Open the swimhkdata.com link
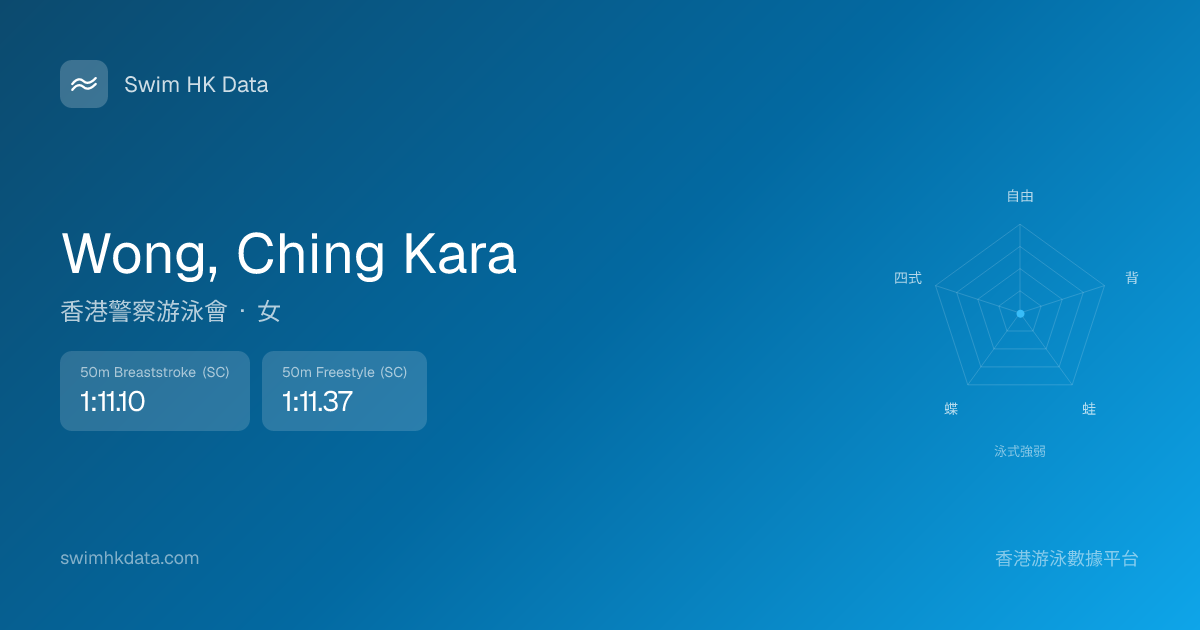 [x=130, y=558]
